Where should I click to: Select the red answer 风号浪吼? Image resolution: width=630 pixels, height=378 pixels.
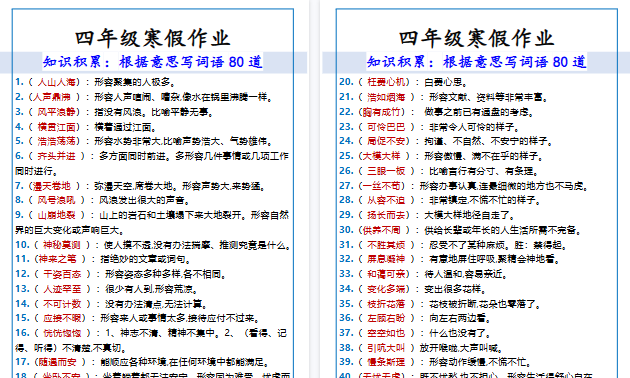[x=56, y=200]
